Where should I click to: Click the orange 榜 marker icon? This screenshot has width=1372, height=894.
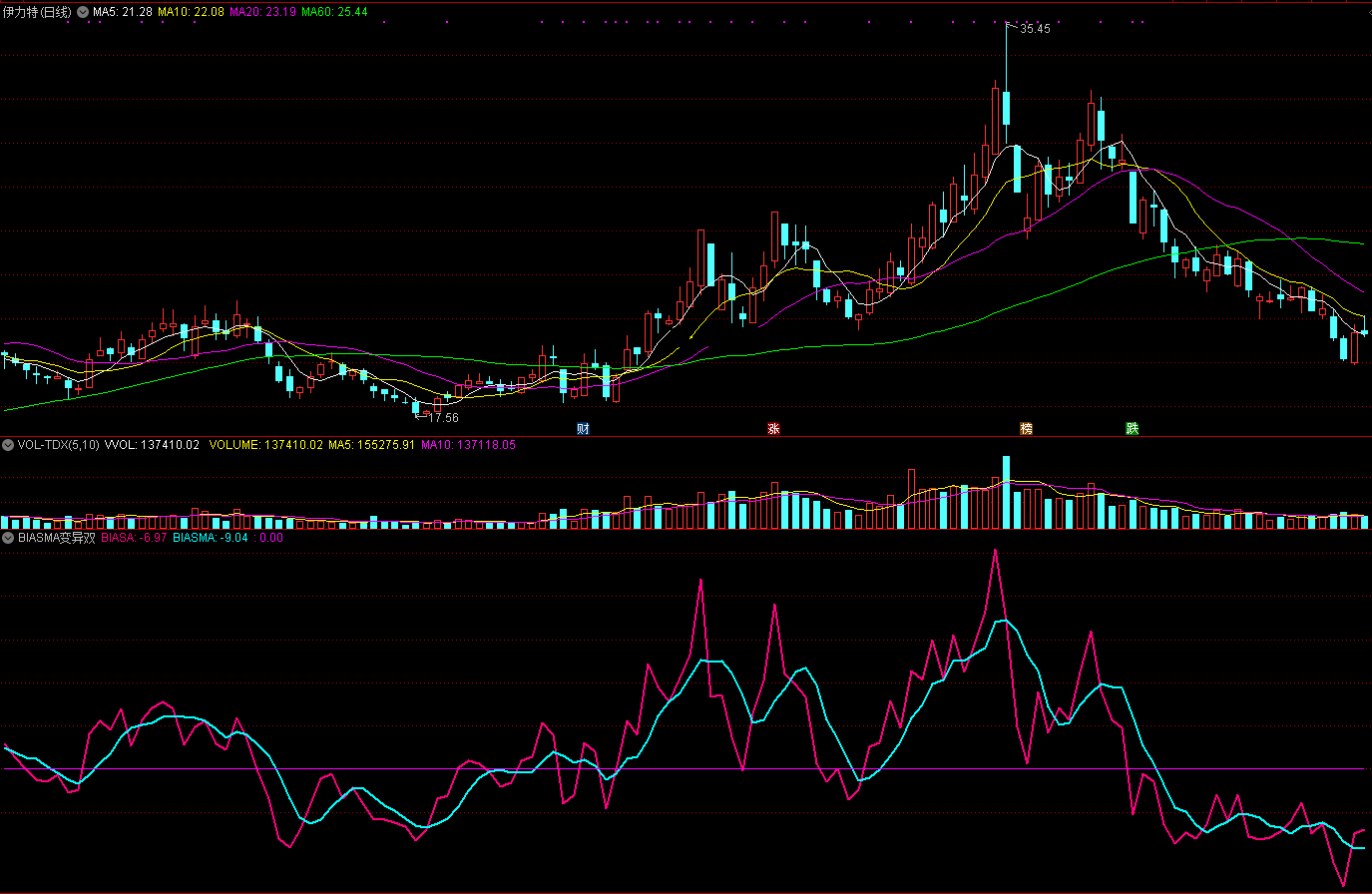pyautogui.click(x=1025, y=429)
